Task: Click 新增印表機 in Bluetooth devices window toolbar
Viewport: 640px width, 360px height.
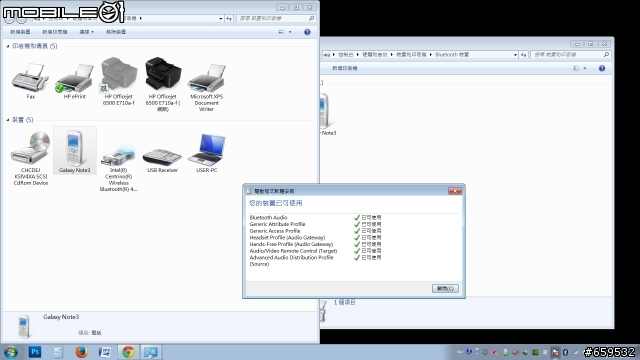Action: [x=345, y=68]
